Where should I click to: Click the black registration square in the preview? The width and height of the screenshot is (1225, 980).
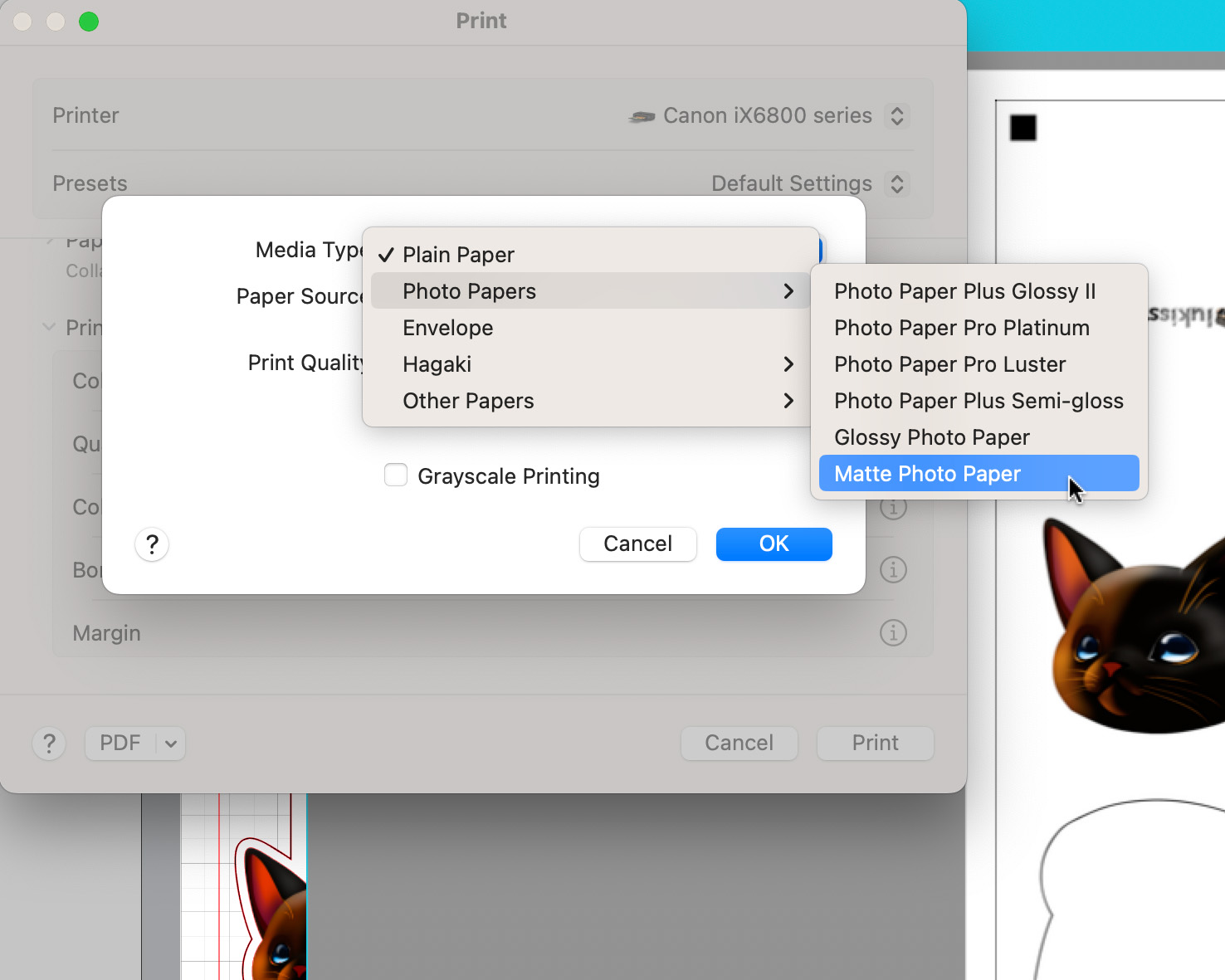pyautogui.click(x=1022, y=128)
